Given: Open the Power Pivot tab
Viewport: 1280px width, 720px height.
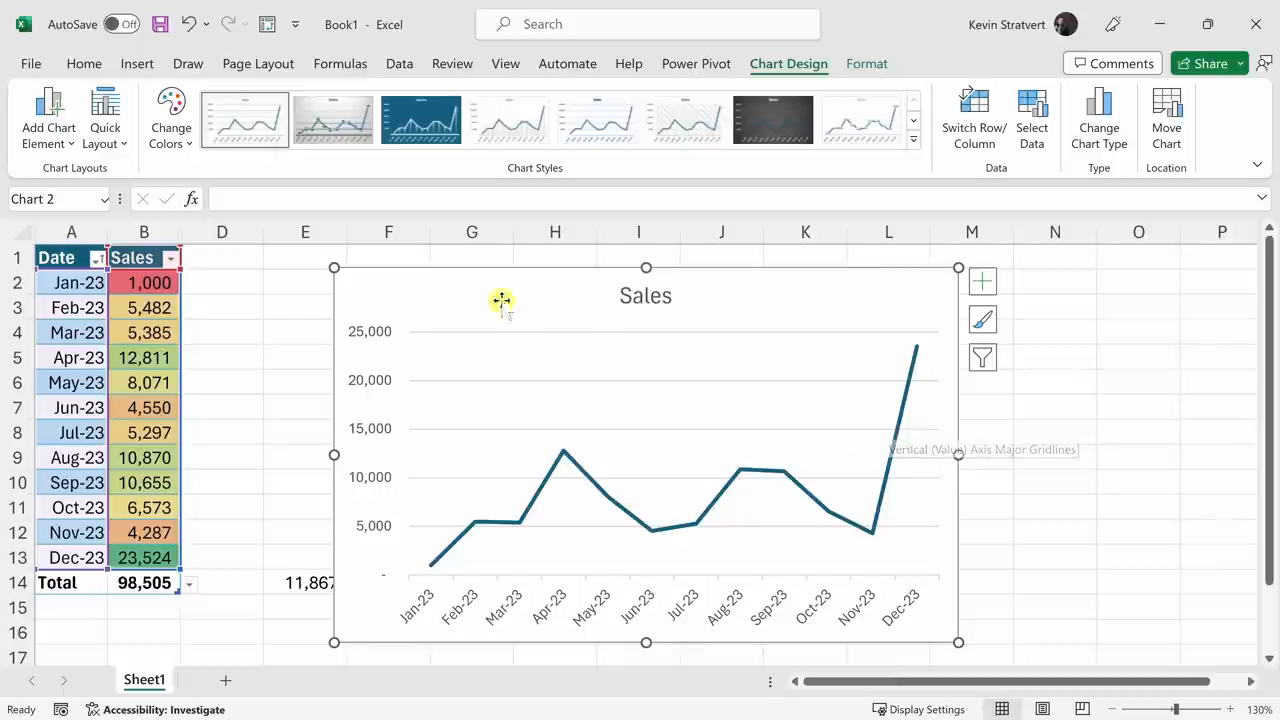Looking at the screenshot, I should [696, 63].
